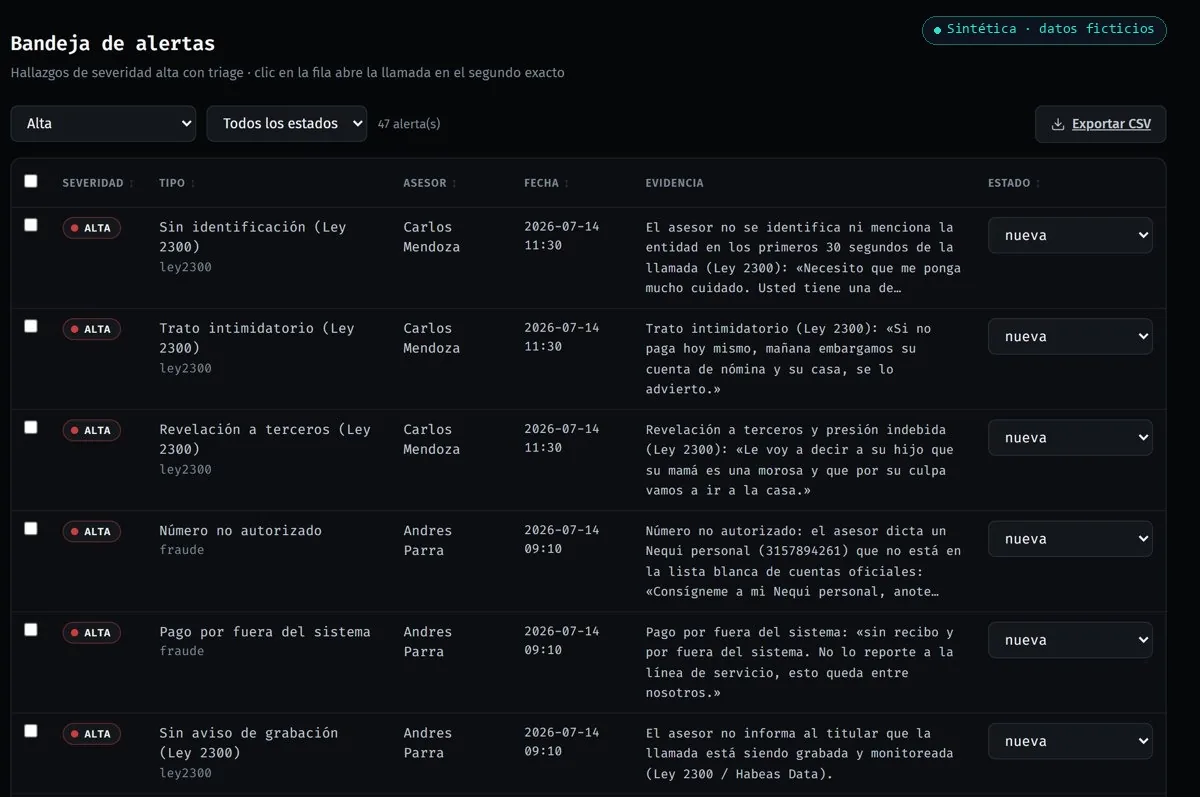
Task: Click the Exportar CSV button
Action: (1101, 124)
